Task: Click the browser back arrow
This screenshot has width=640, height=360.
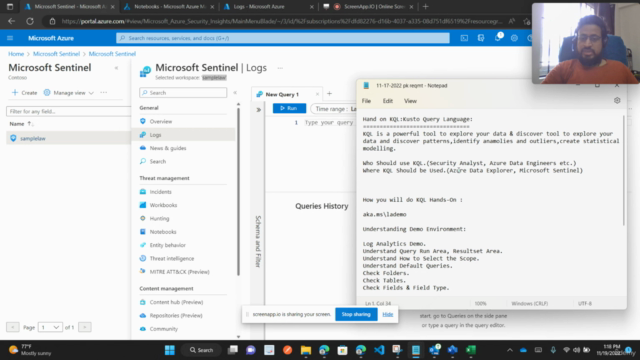Action: click(x=11, y=21)
